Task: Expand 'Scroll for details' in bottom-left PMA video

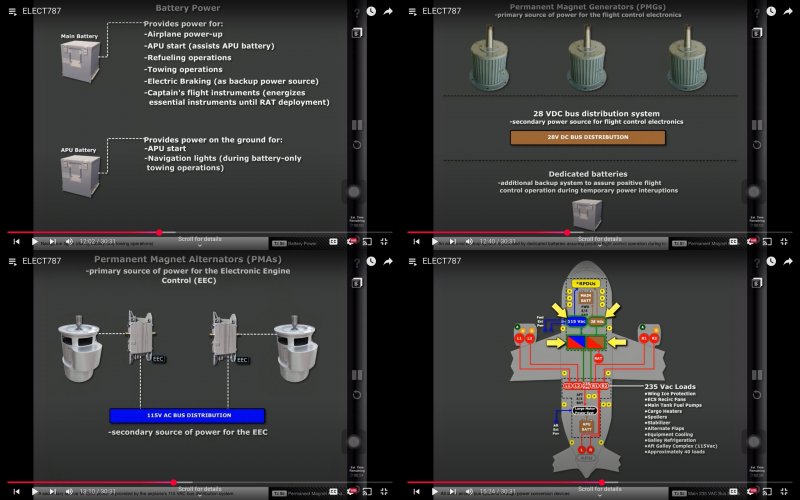Action: pyautogui.click(x=200, y=489)
